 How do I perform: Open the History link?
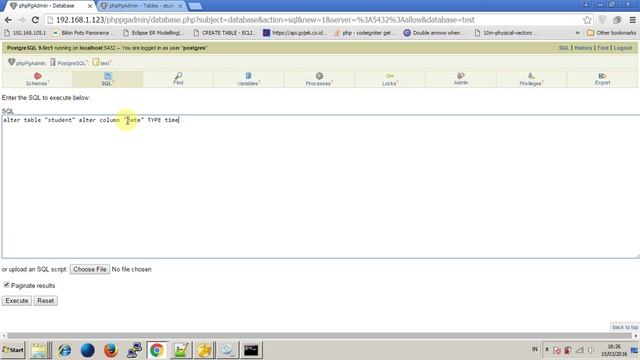(x=583, y=48)
